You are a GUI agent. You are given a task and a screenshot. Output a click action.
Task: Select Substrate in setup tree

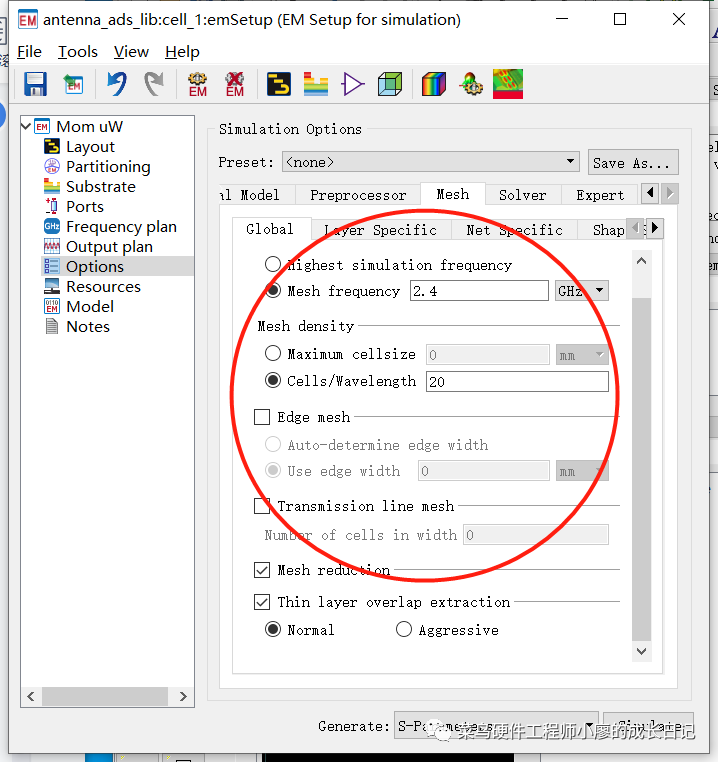(x=101, y=187)
